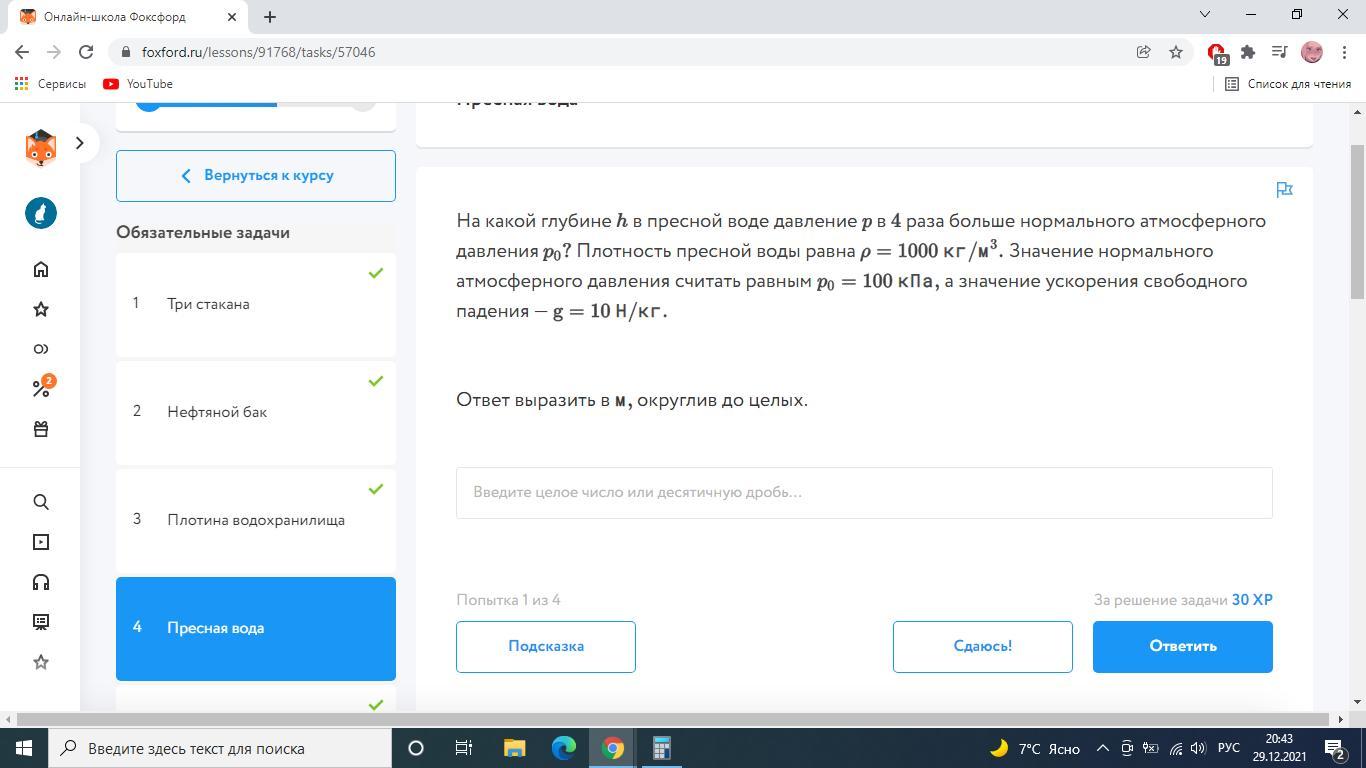Image resolution: width=1366 pixels, height=768 pixels.
Task: Show hidden system tray icons
Action: [x=1102, y=748]
